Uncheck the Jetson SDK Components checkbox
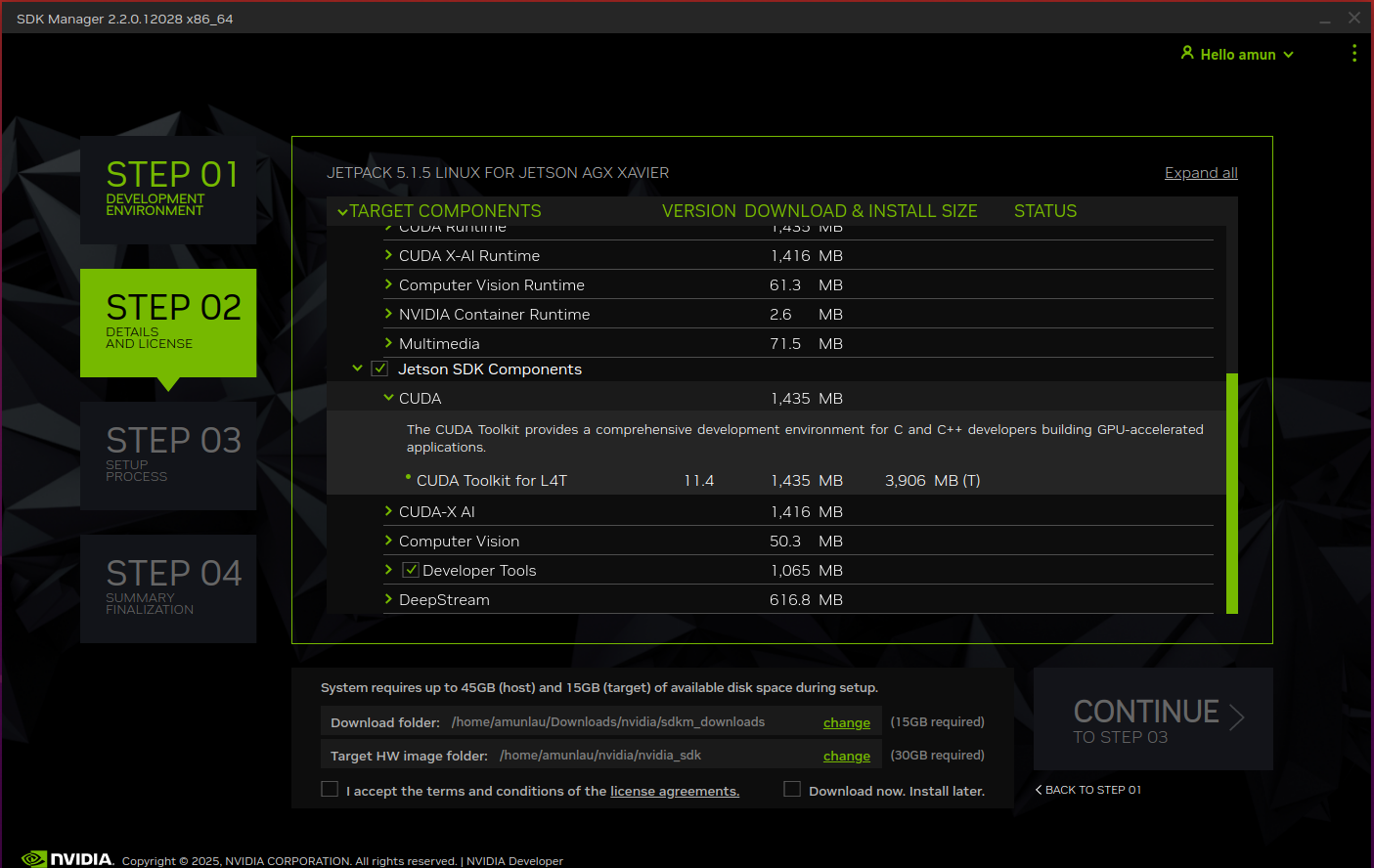1374x868 pixels. pyautogui.click(x=379, y=369)
